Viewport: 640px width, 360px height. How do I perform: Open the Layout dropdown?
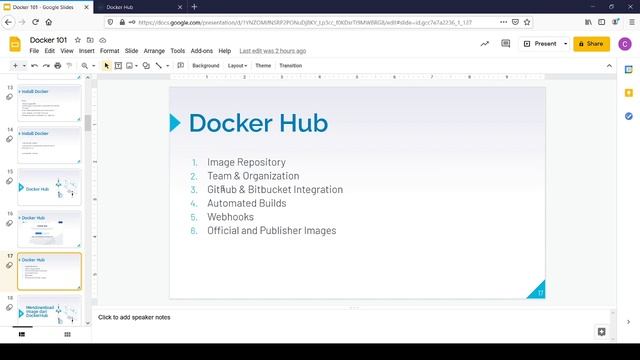[237, 66]
